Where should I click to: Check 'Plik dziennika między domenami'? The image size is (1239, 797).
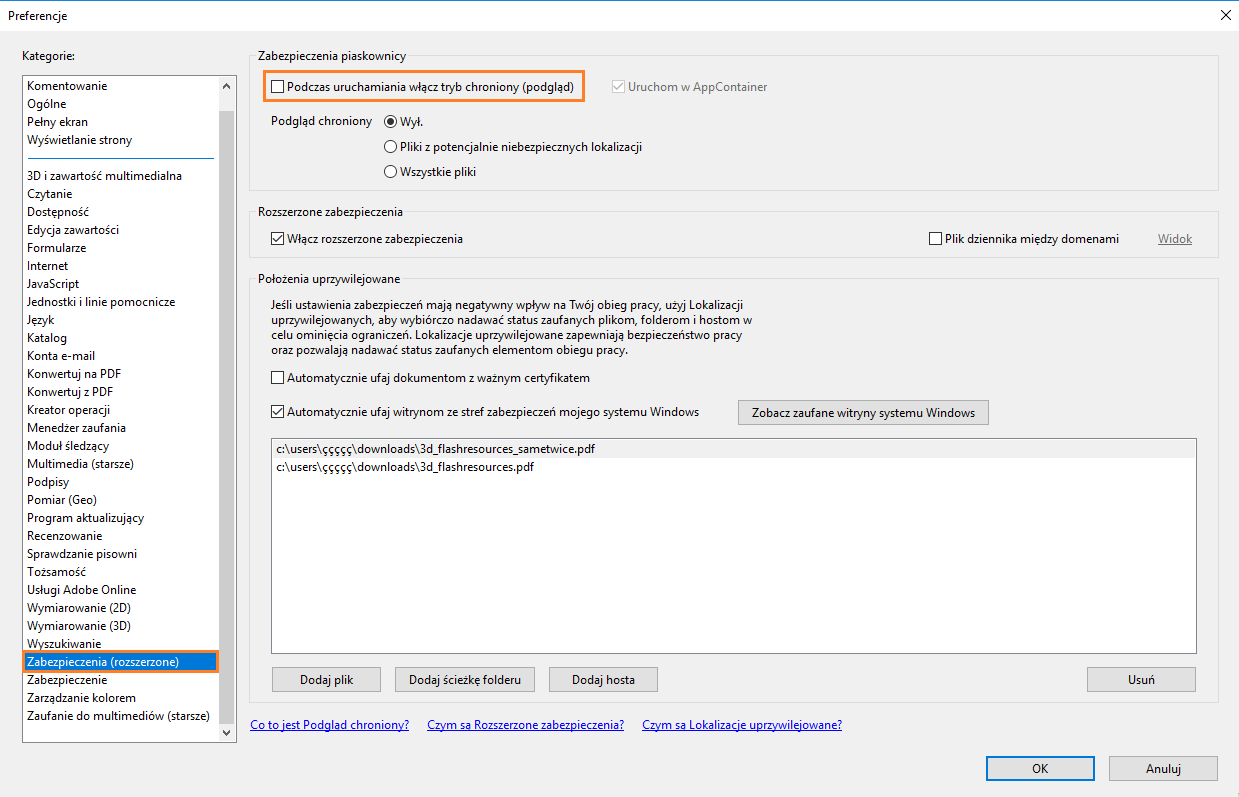(936, 239)
